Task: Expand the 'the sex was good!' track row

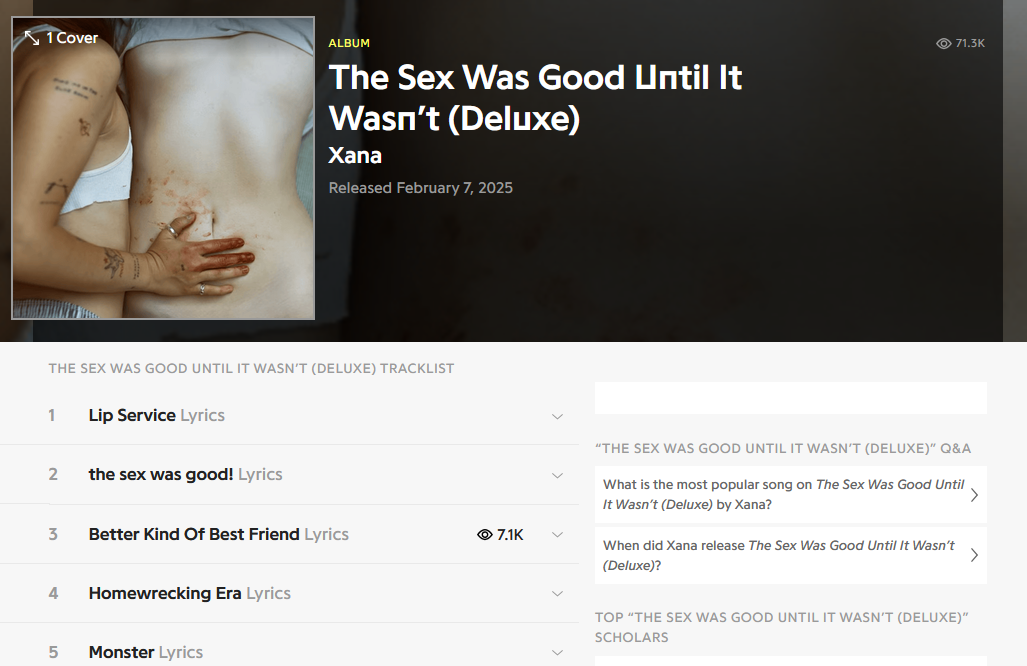Action: pyautogui.click(x=558, y=476)
